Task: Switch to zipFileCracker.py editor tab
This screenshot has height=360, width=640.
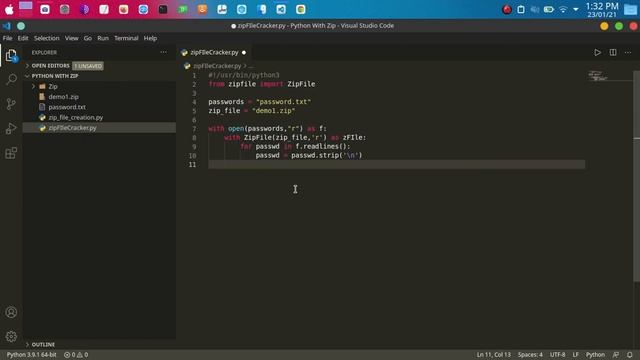Action: click(214, 52)
